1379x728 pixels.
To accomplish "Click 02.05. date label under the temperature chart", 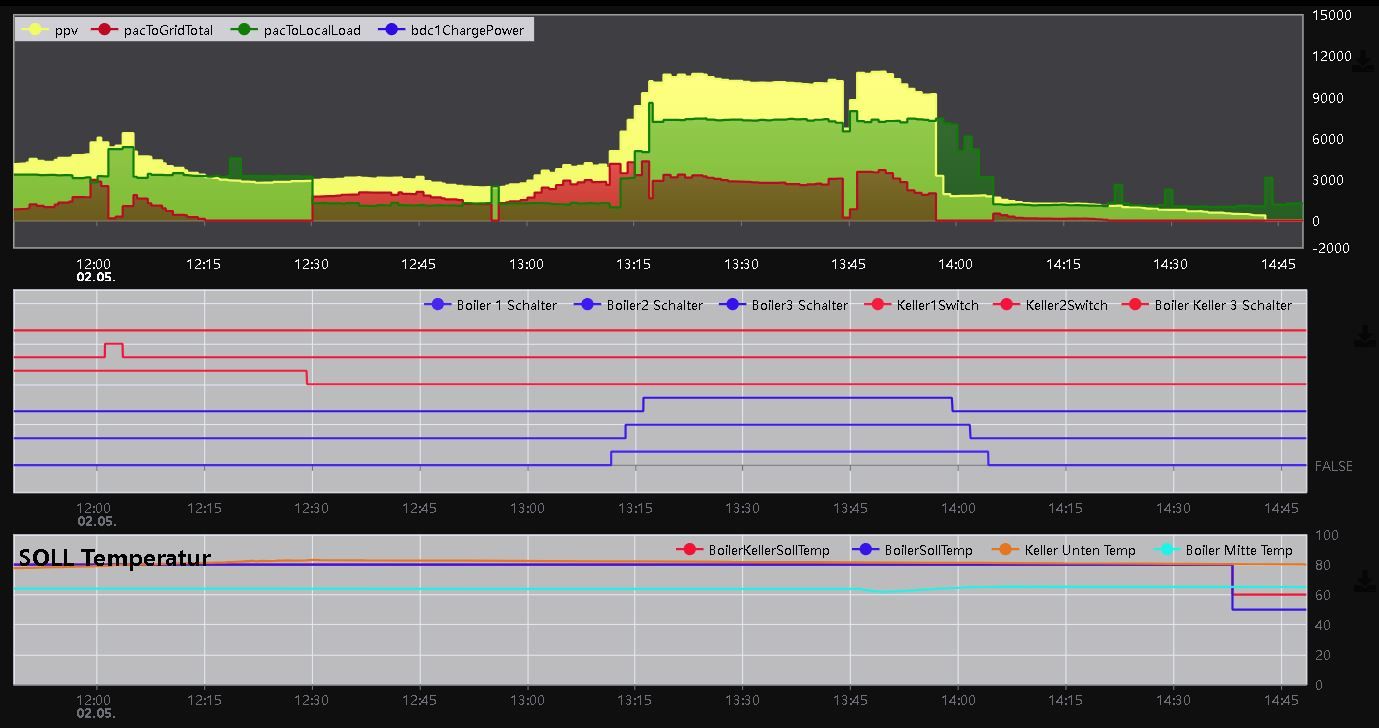I will coord(97,714).
